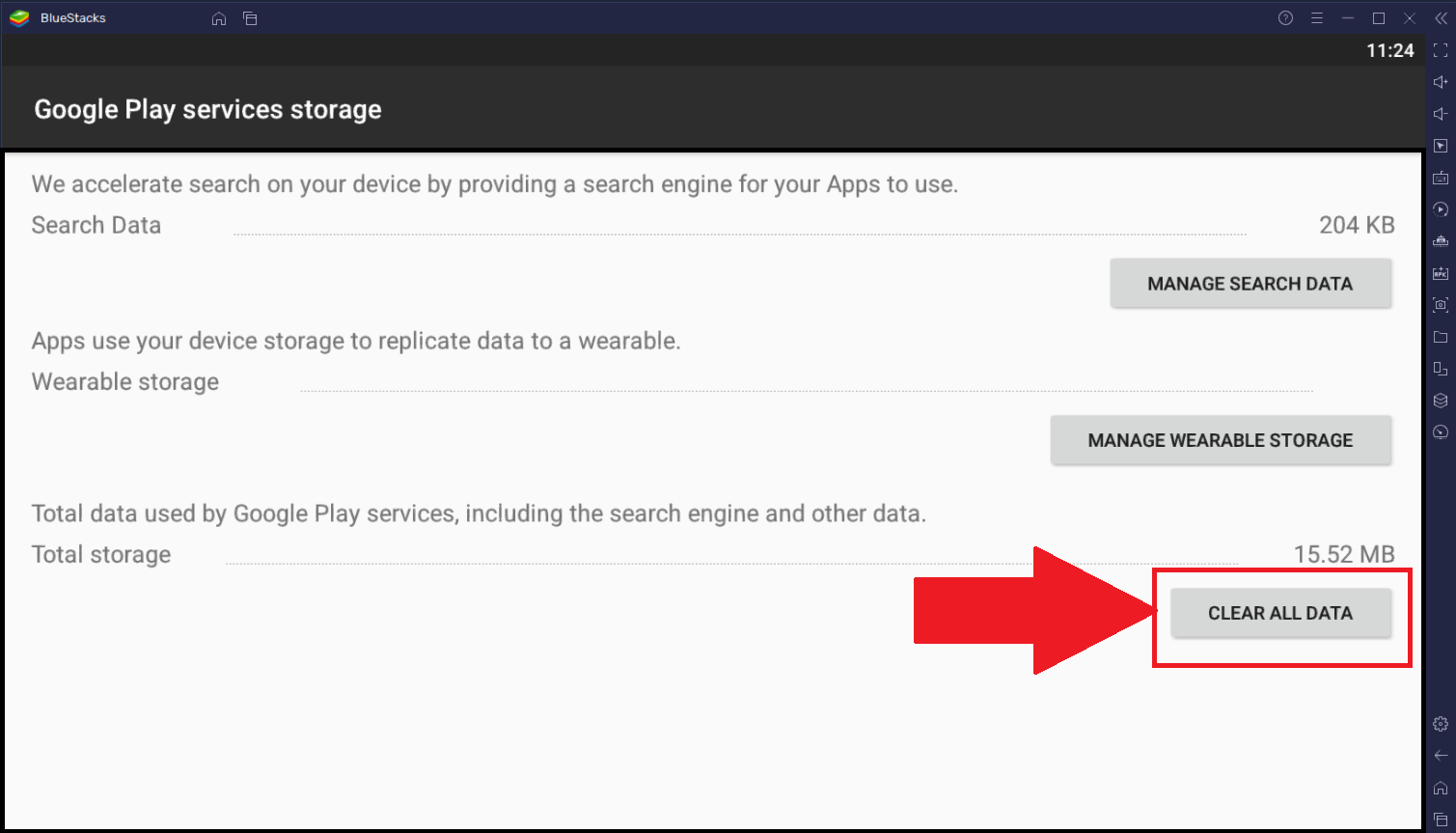Viewport: 1456px width, 833px height.
Task: Click the home icon beside BlueStacks title
Action: pyautogui.click(x=219, y=18)
